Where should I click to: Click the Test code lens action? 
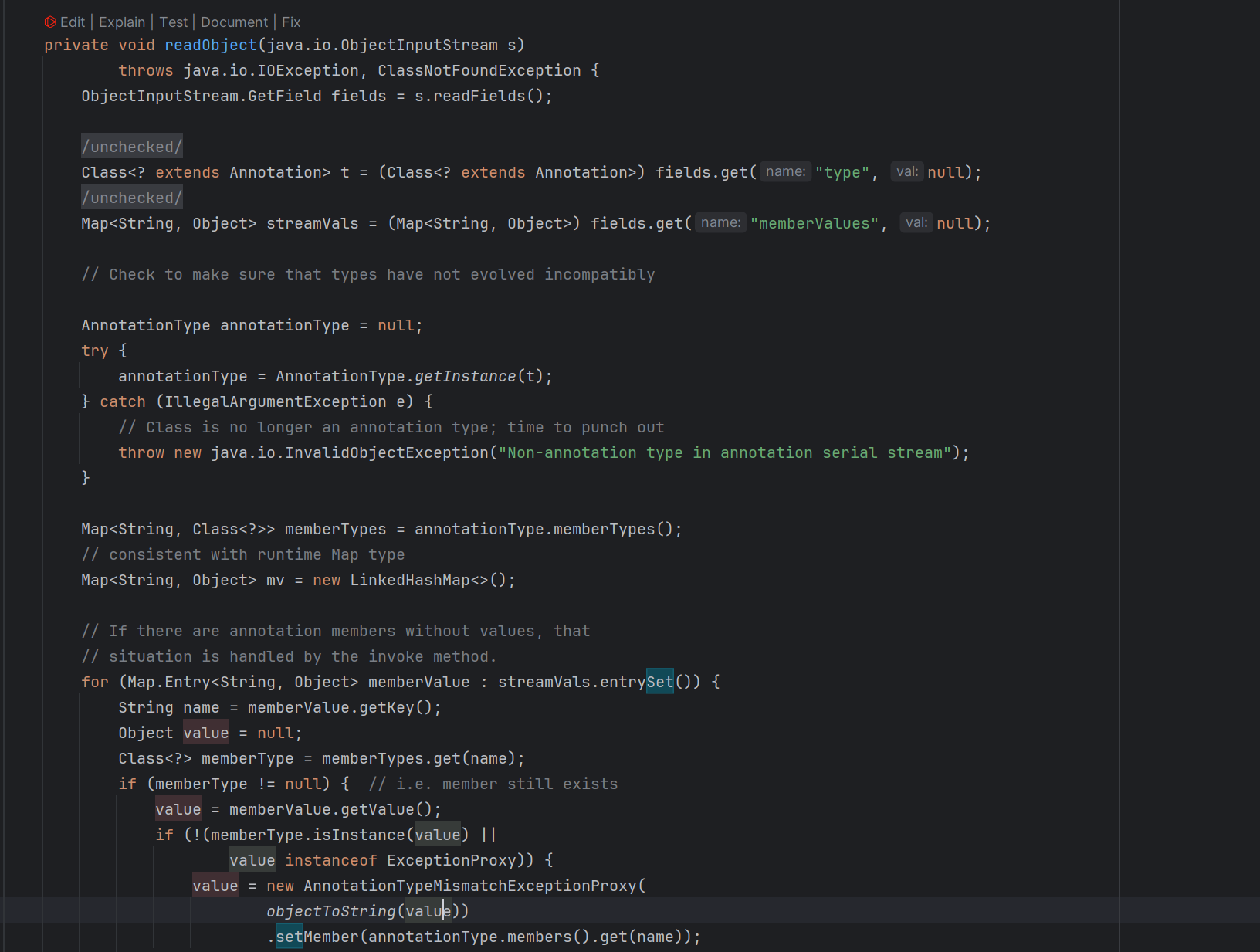(174, 22)
